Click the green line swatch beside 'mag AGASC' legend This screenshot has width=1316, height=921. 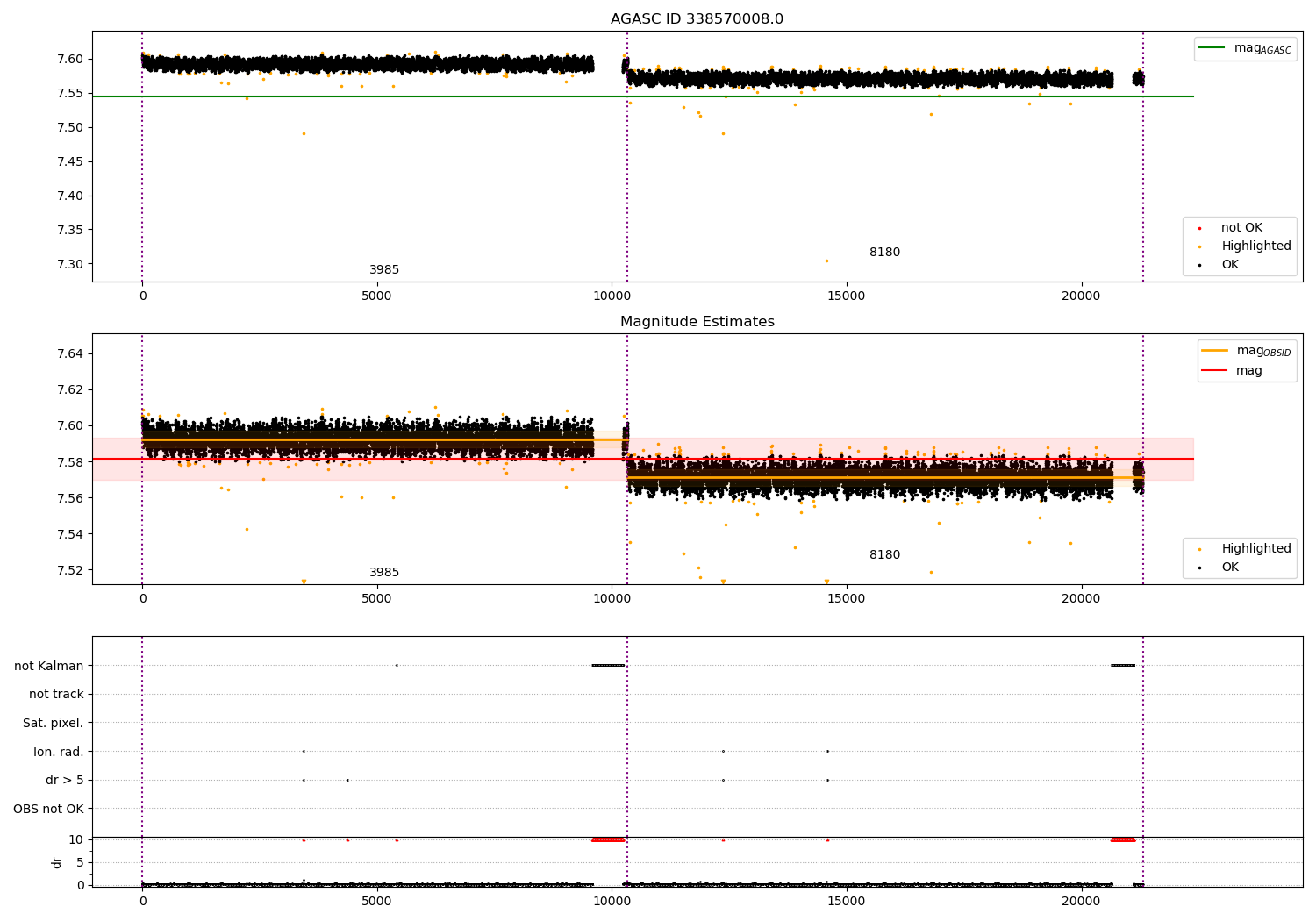point(1212,48)
